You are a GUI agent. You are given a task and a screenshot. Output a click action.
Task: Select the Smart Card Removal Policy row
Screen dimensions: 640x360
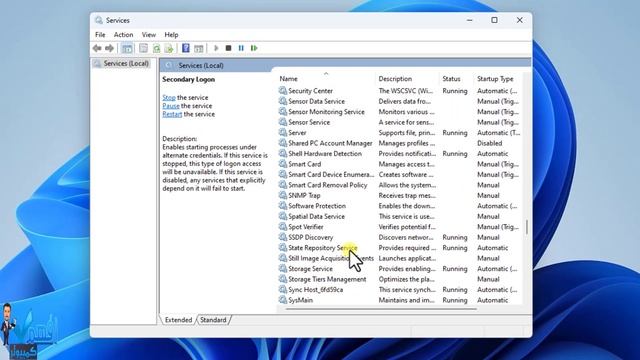(400, 185)
